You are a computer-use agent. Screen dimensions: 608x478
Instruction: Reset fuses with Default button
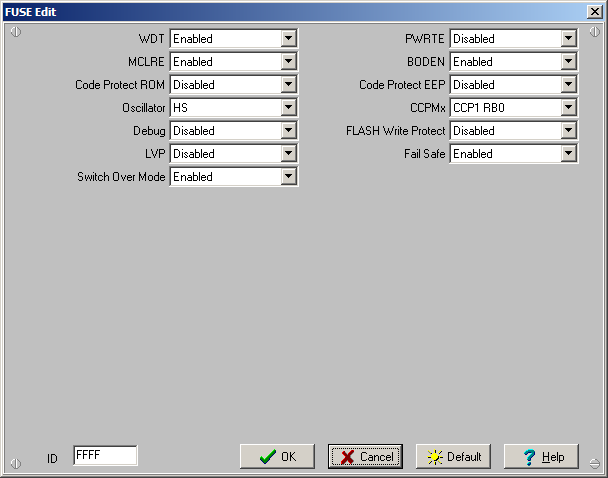[x=453, y=457]
